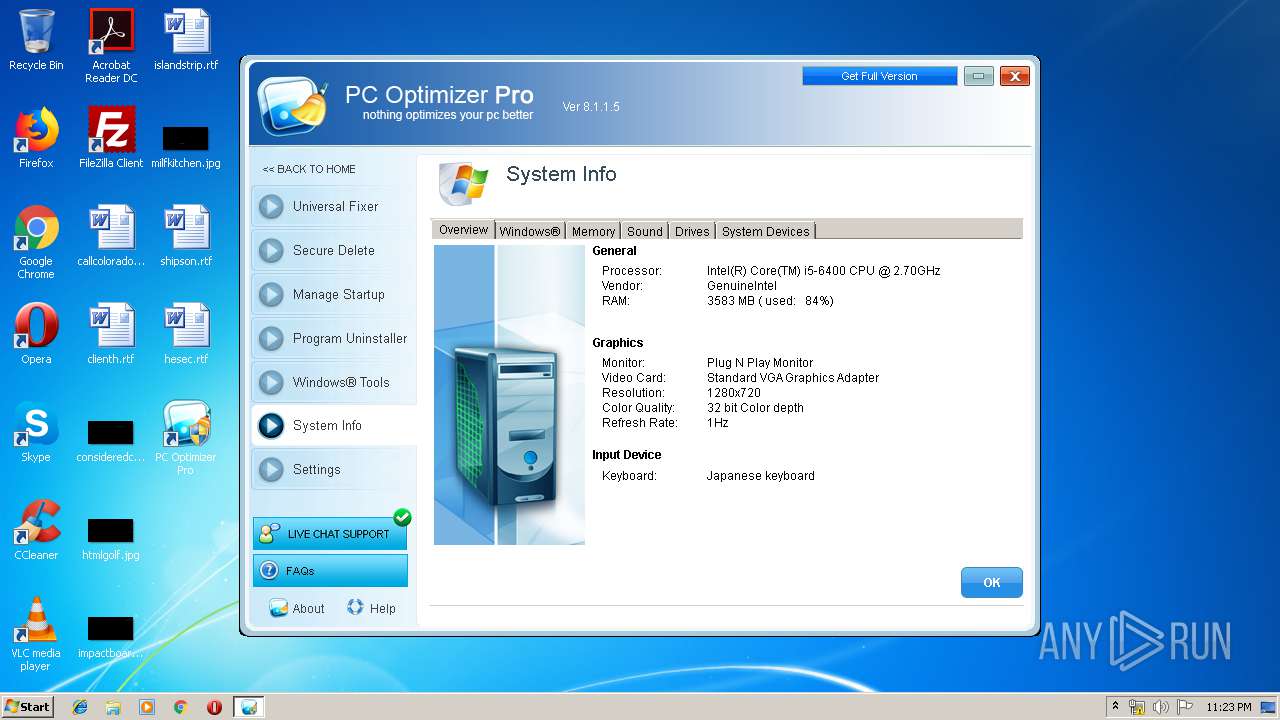Show hidden tray icons arrow
Screen dimensions: 1280x720
pyautogui.click(x=1115, y=707)
